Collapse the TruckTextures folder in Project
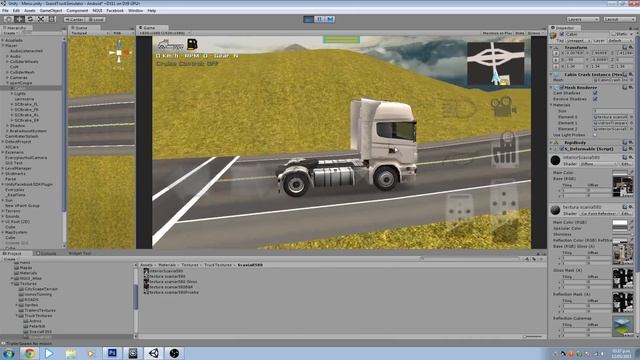 pyautogui.click(x=17, y=316)
